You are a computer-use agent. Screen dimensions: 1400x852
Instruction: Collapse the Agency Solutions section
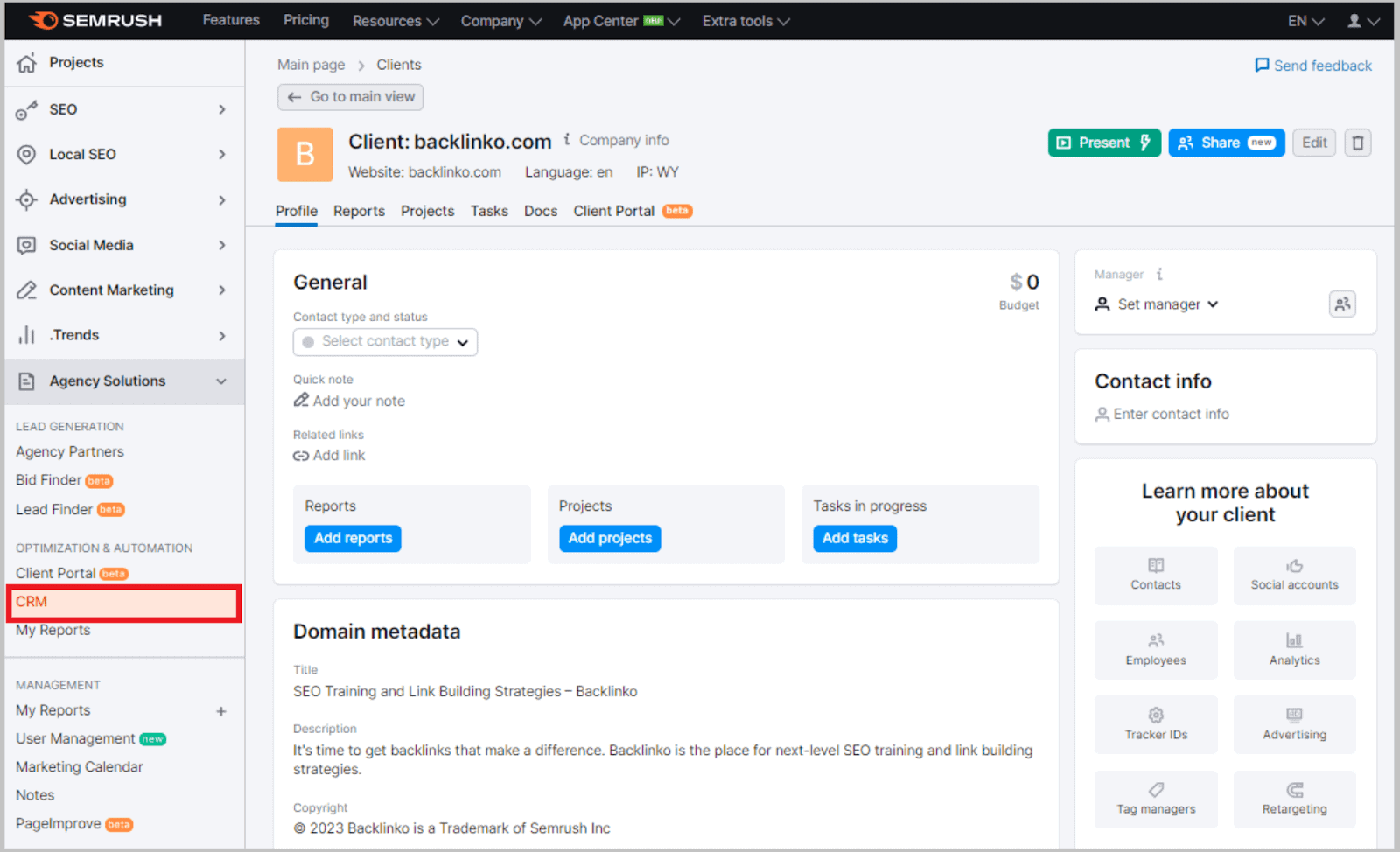point(221,381)
